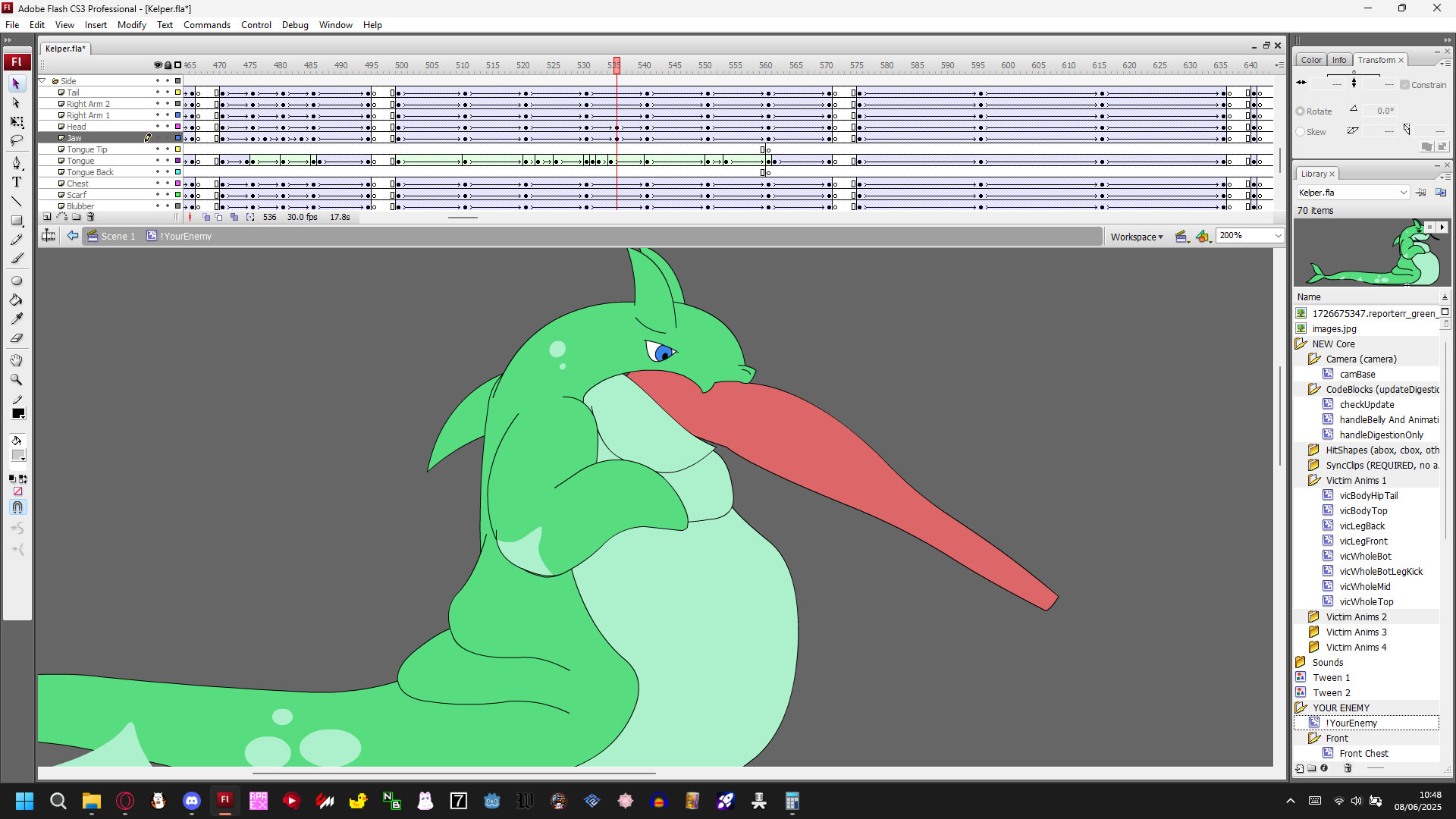Toggle Snap to Objects magnet
Viewport: 1456px width, 819px height.
pos(17,507)
